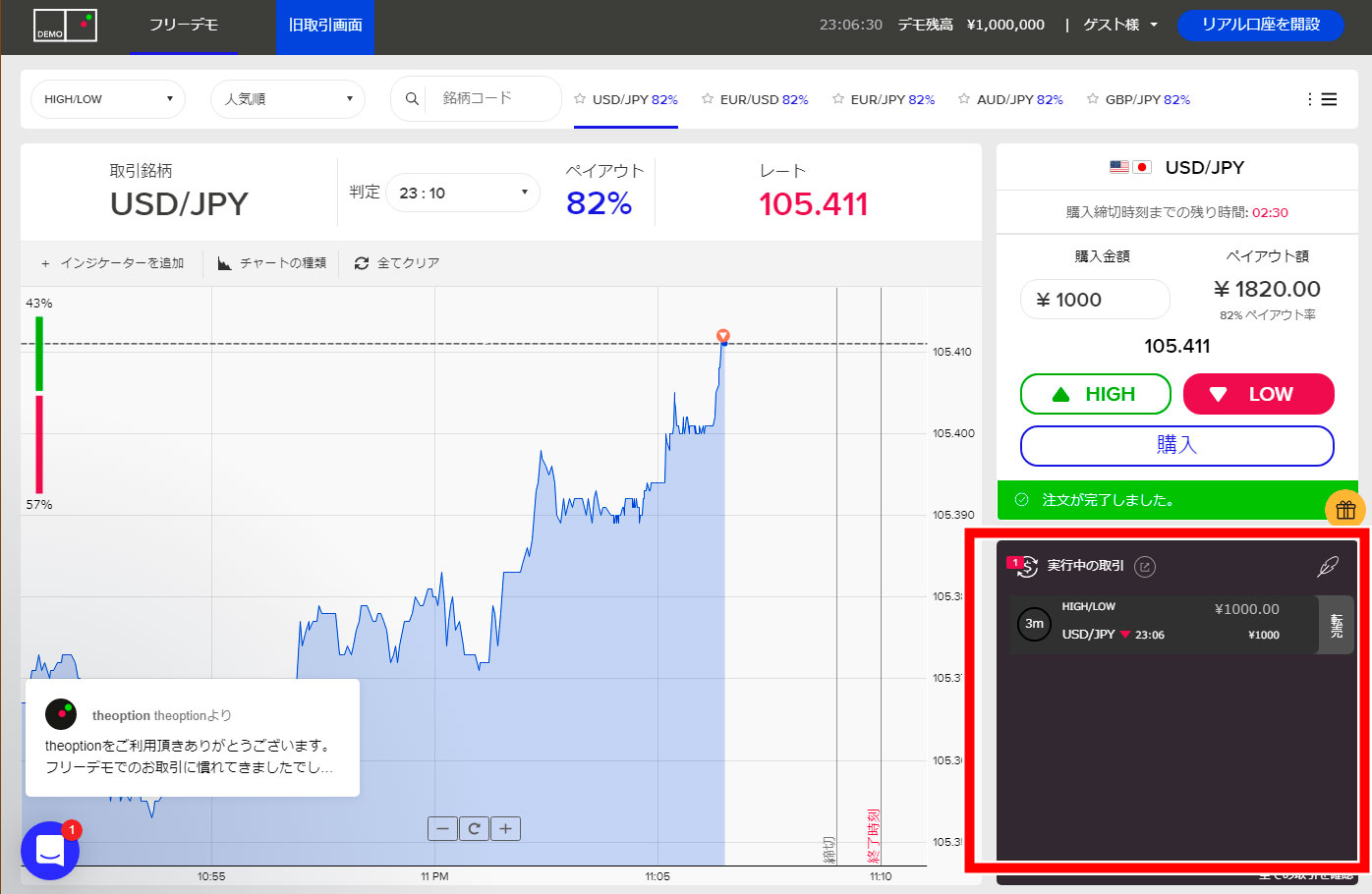Click the 82% payout percentage
Viewport: 1372px width, 894px height.
(x=599, y=203)
